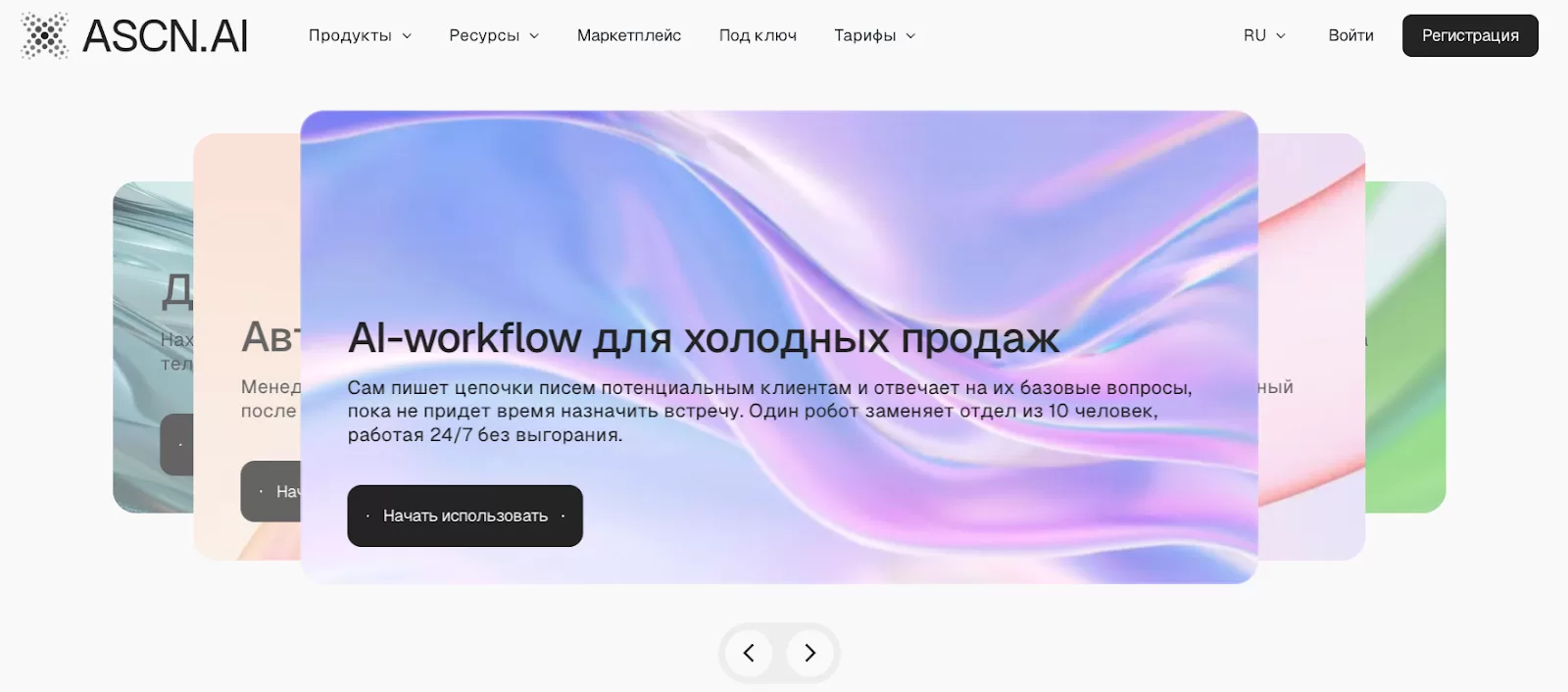
Task: Click Начать использовать on the center card
Action: click(465, 516)
